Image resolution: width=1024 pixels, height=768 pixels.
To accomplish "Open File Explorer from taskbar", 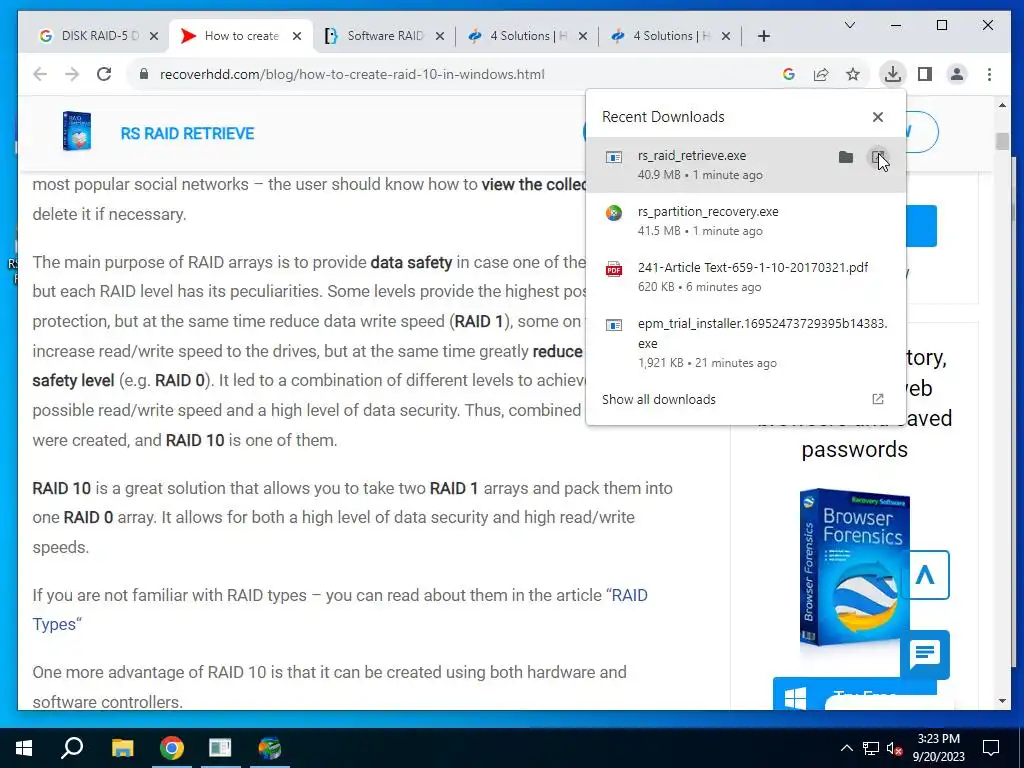I will tap(122, 748).
